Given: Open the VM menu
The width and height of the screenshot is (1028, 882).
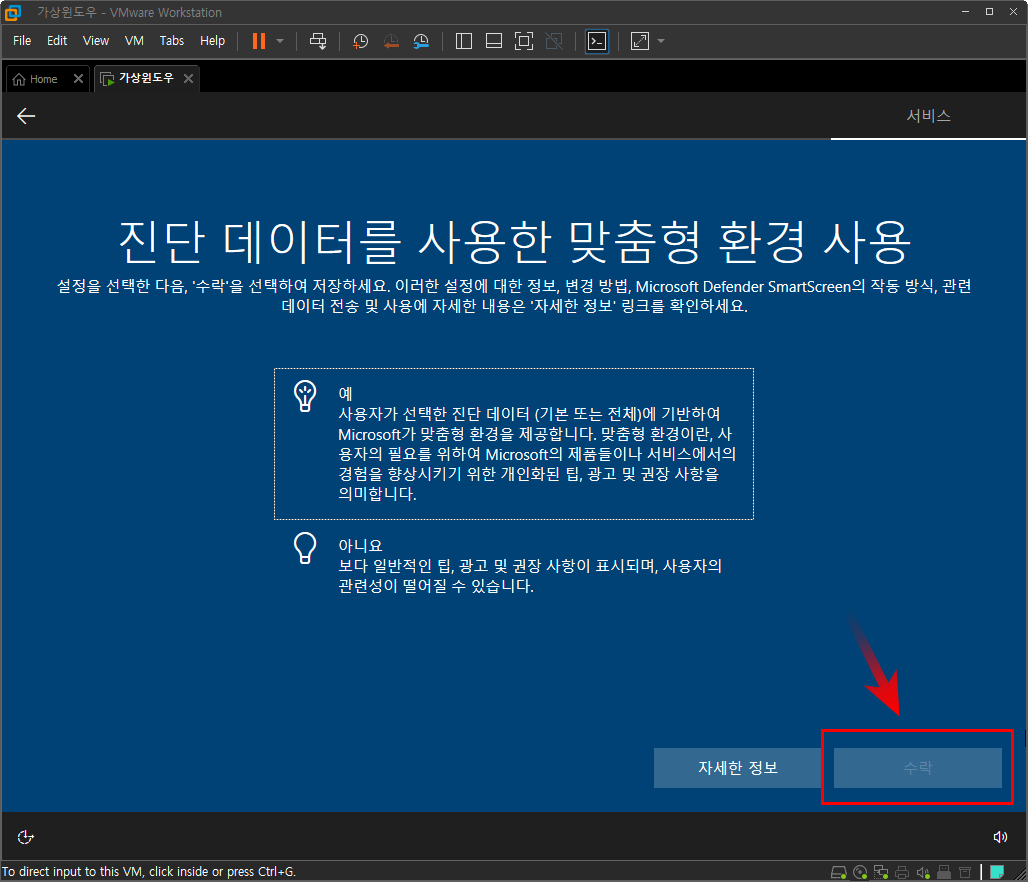Looking at the screenshot, I should click(x=134, y=41).
